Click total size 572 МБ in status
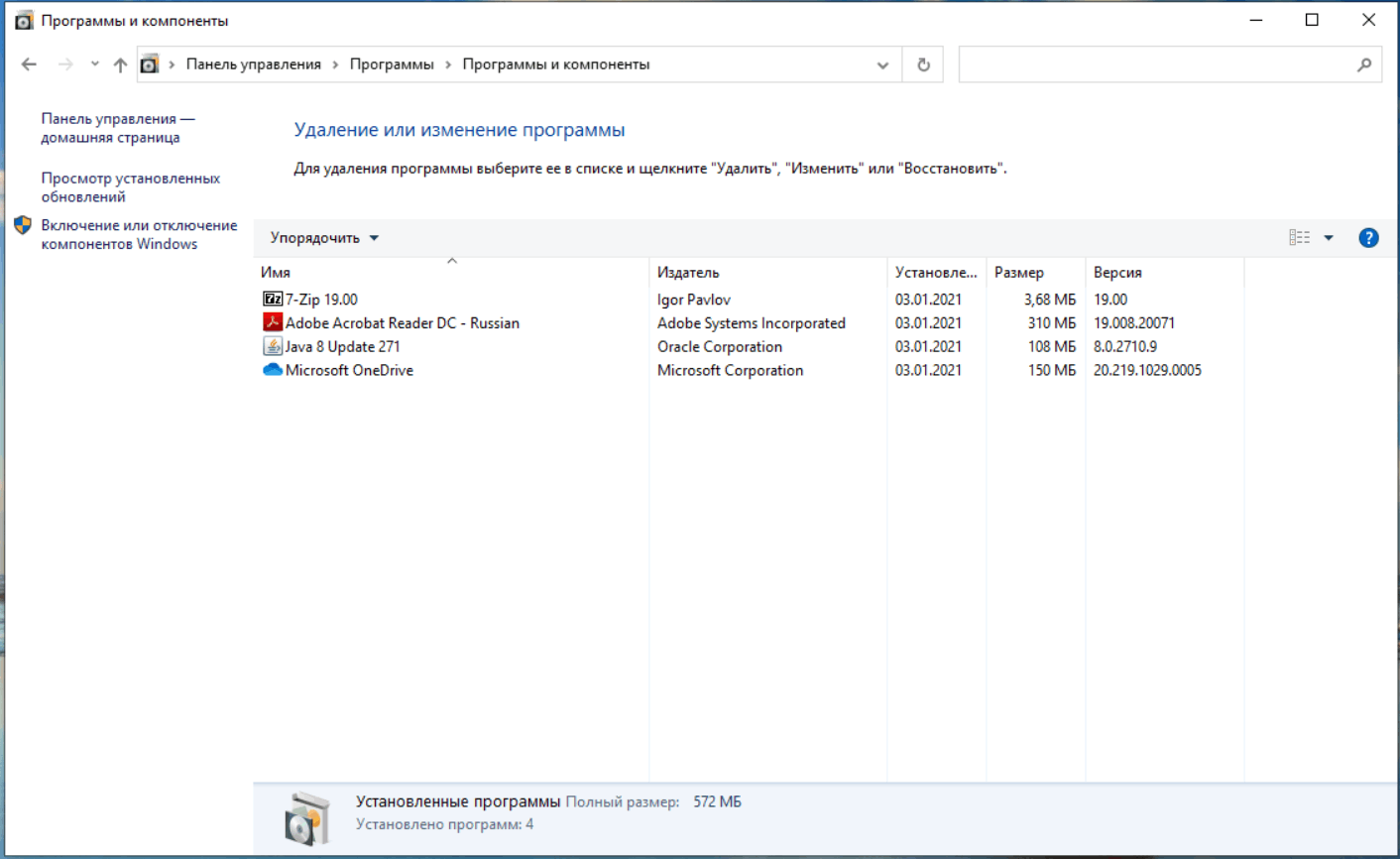Viewport: 1400px width, 859px height. pos(717,801)
